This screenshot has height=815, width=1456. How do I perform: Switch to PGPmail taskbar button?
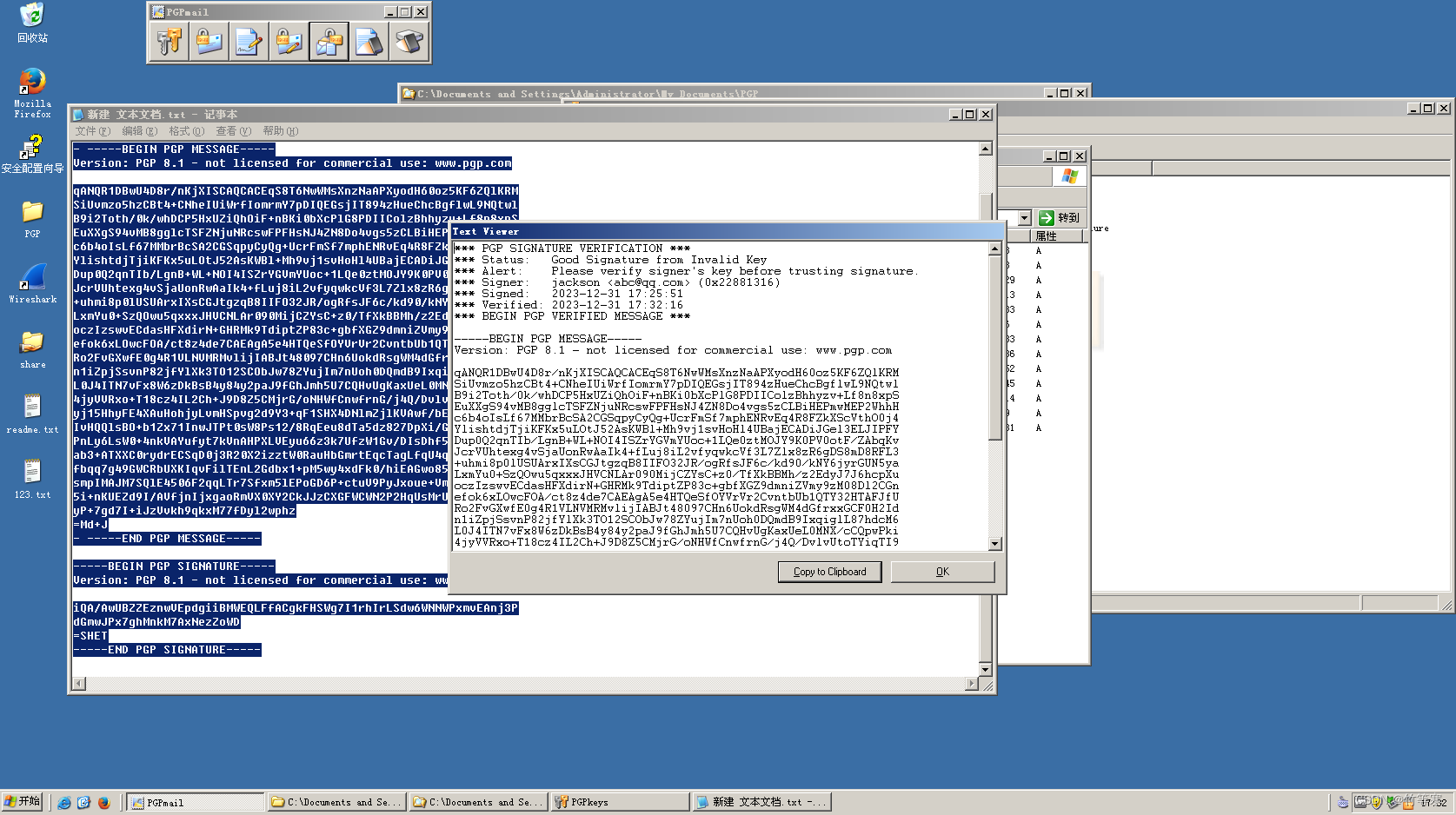click(196, 802)
